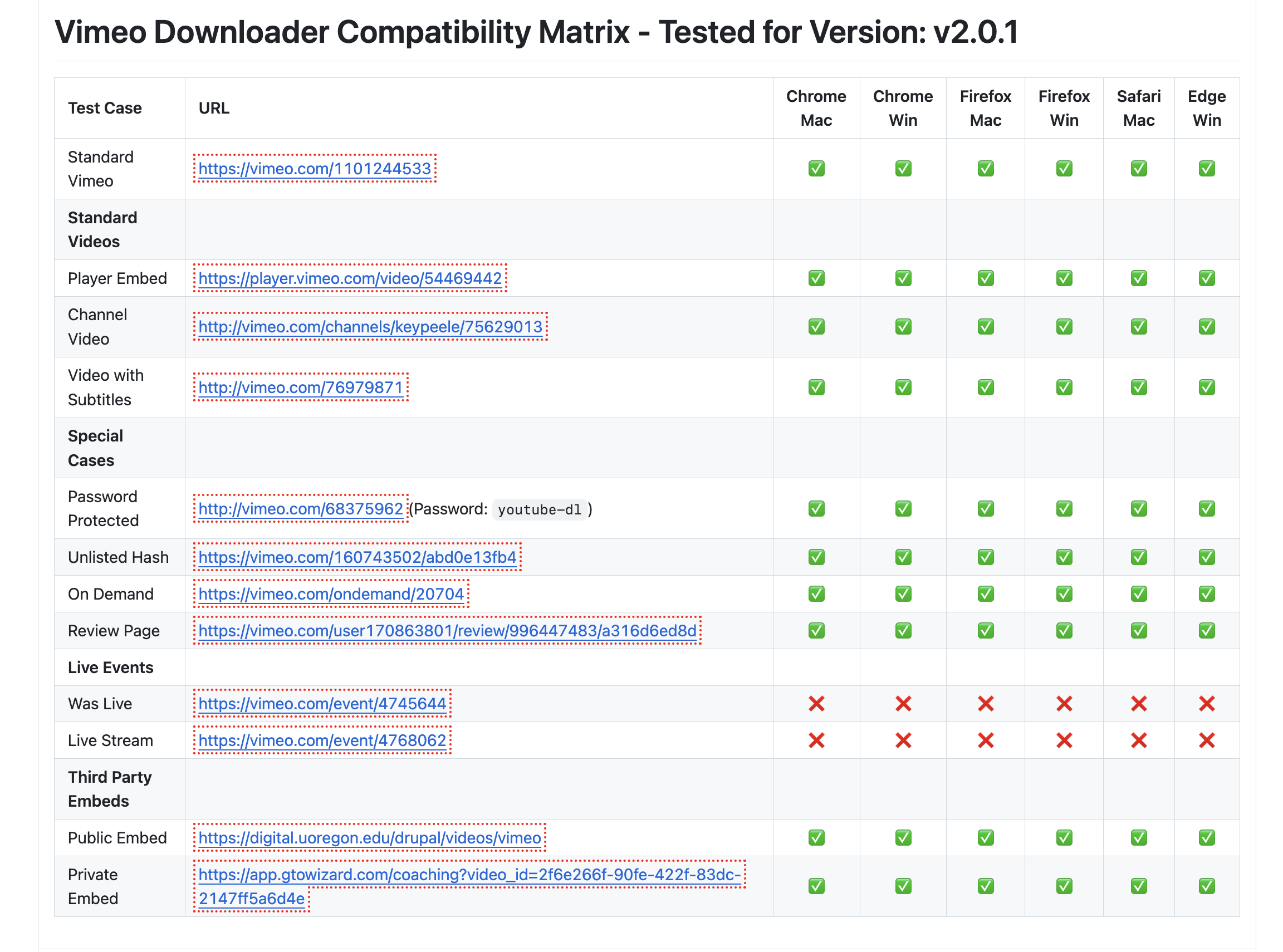Click the Compatibility Matrix page heading
Image resolution: width=1283 pixels, height=952 pixels.
tap(536, 32)
